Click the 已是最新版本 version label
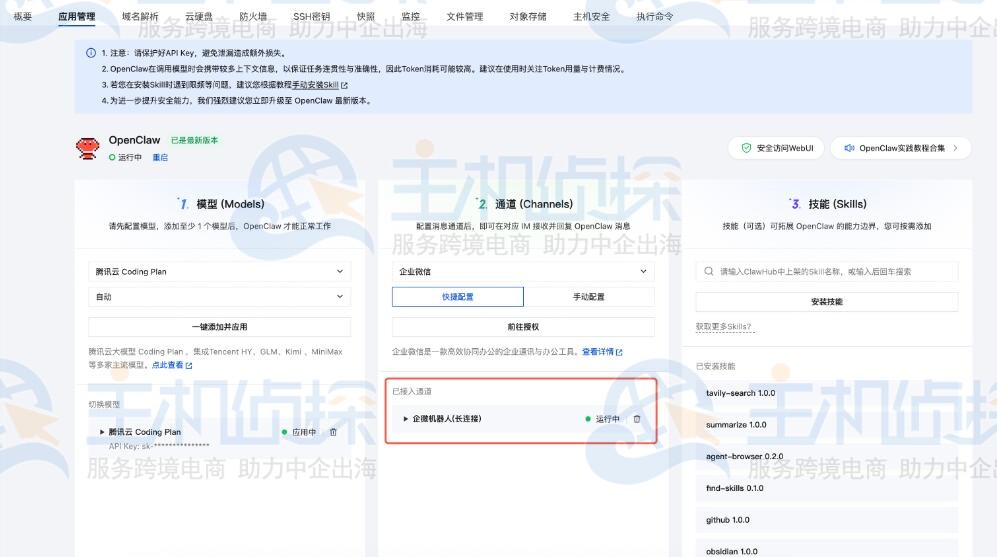 [194, 140]
